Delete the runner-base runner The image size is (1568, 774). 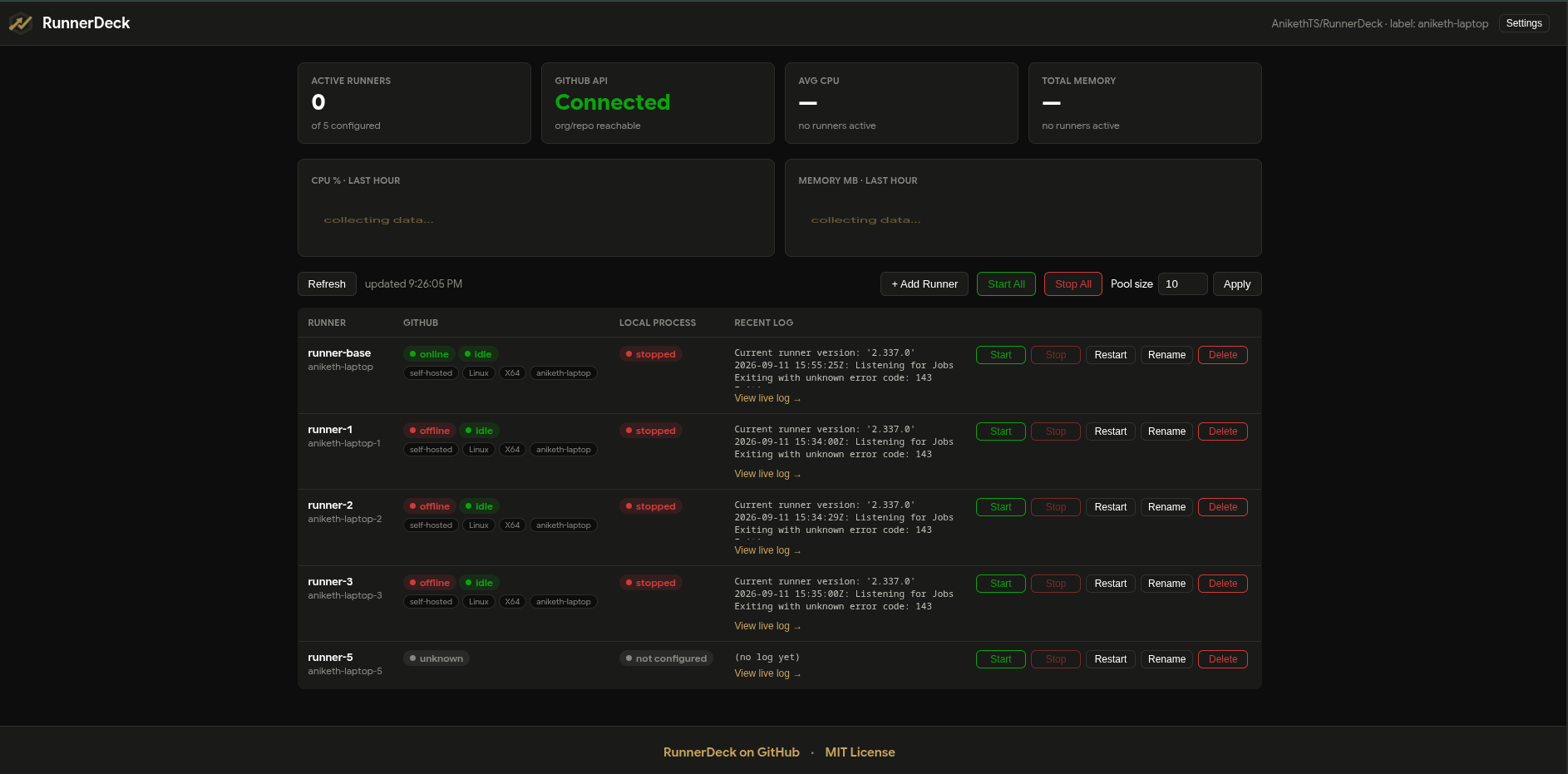point(1223,355)
